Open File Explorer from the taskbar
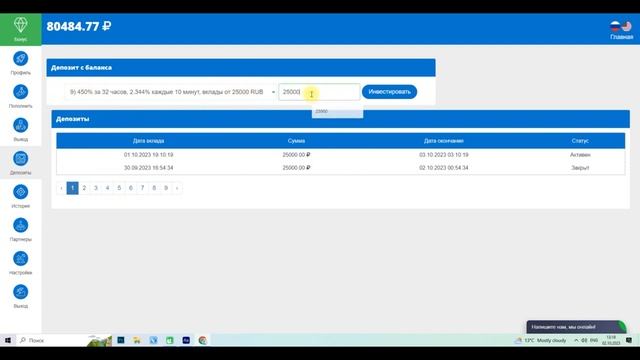The height and width of the screenshot is (360, 640). (x=137, y=340)
